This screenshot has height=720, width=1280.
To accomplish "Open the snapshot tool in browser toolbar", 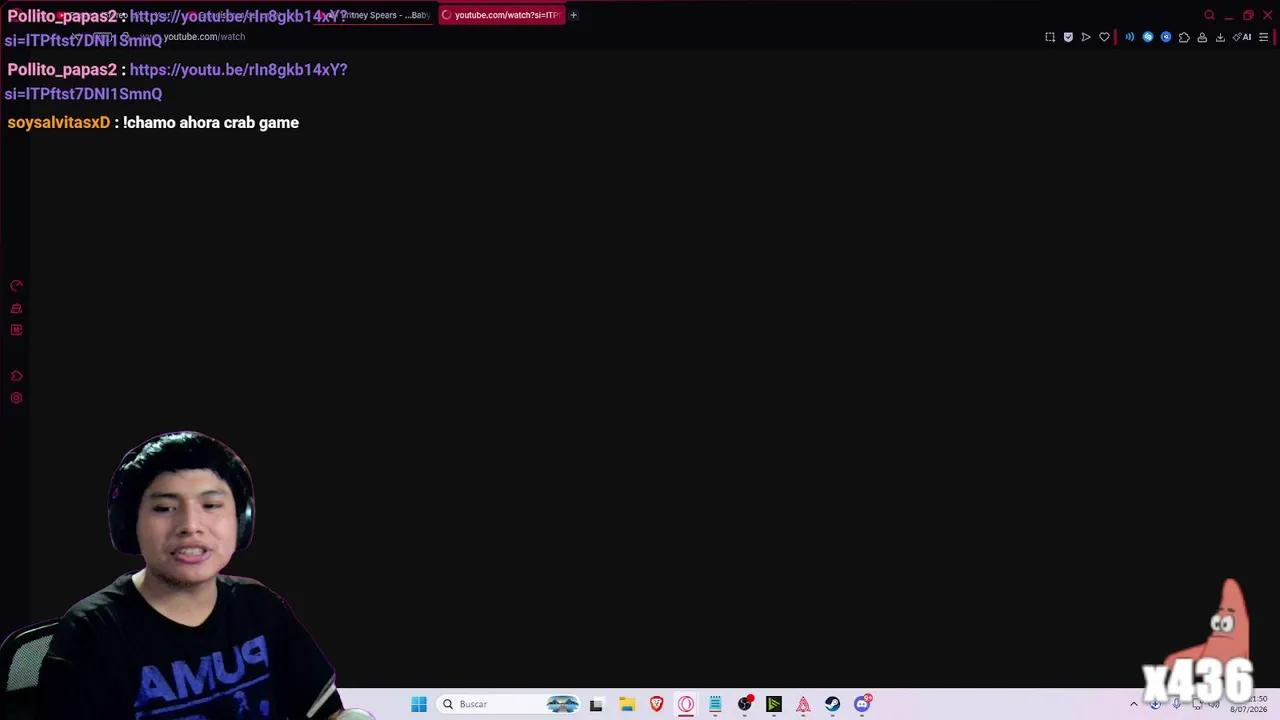I will click(1050, 37).
